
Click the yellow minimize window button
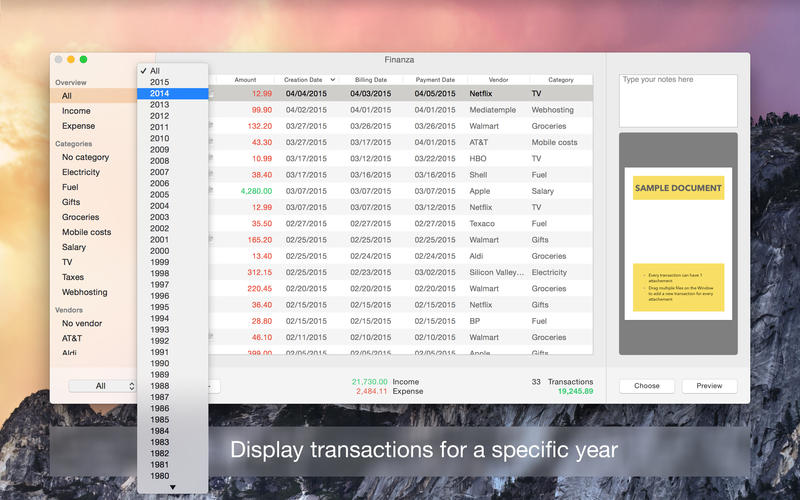click(71, 60)
